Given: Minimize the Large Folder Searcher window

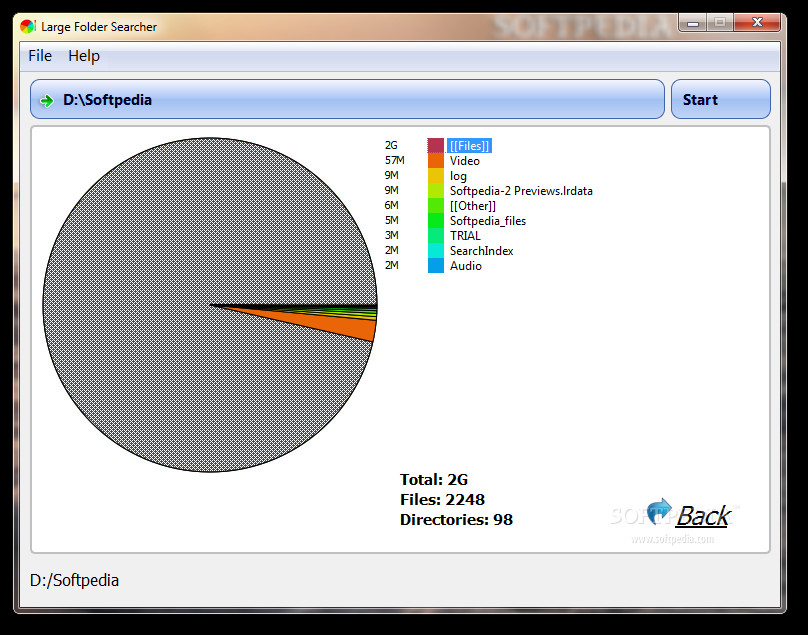Looking at the screenshot, I should pyautogui.click(x=693, y=23).
